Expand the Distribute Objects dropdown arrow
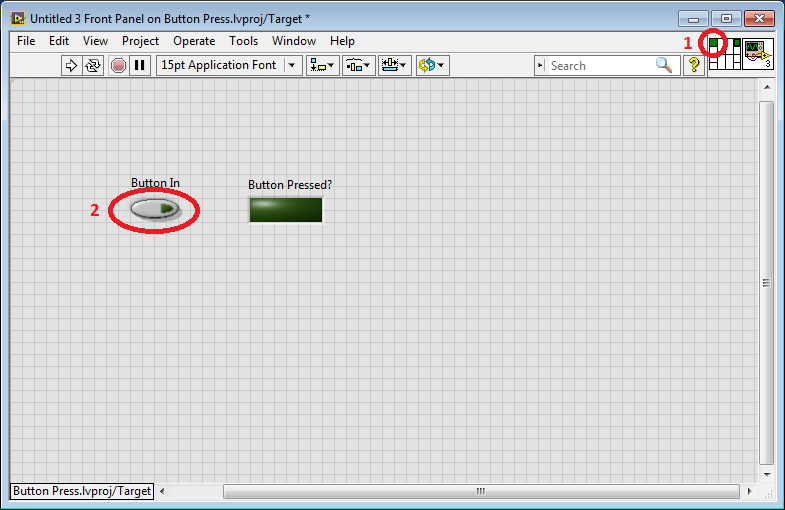Viewport: 785px width, 510px height. [367, 66]
